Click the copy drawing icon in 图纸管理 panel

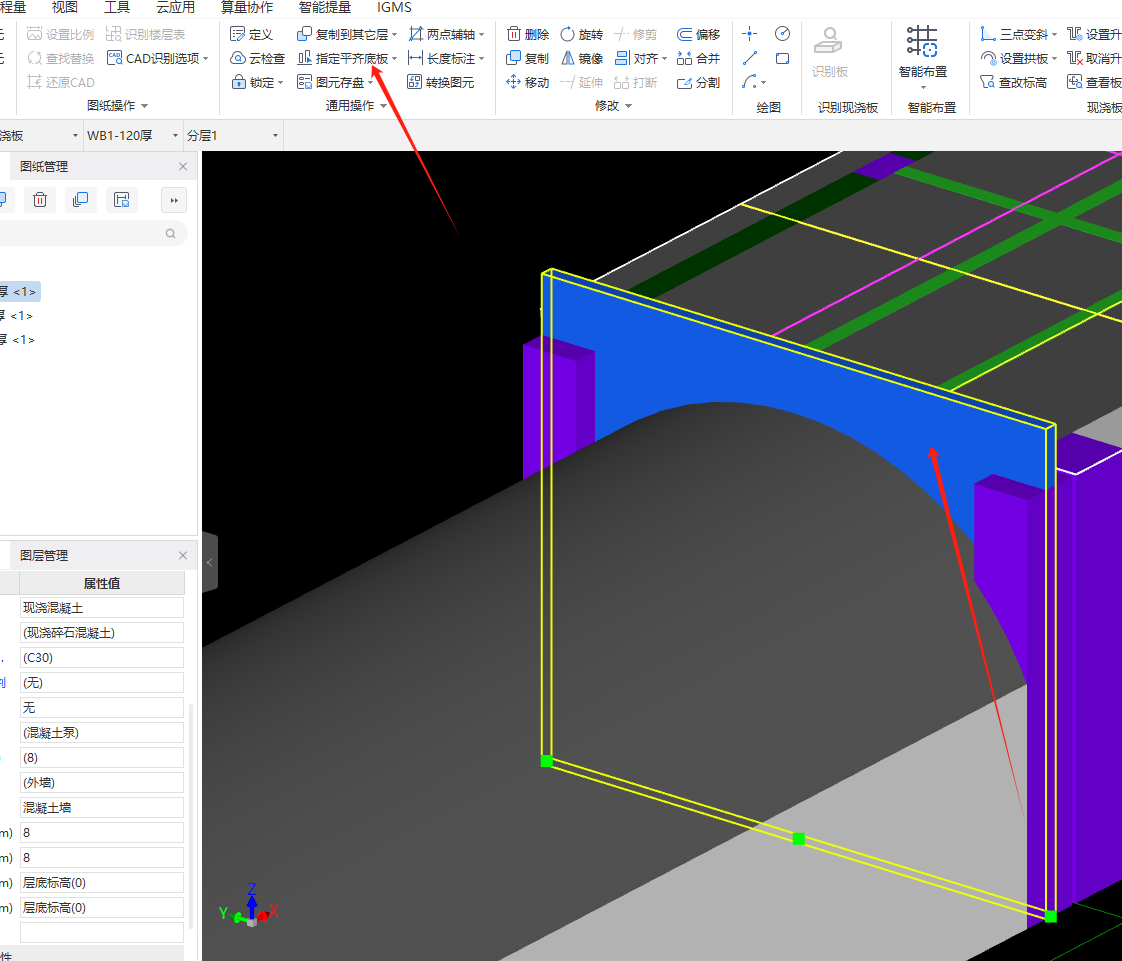81,200
